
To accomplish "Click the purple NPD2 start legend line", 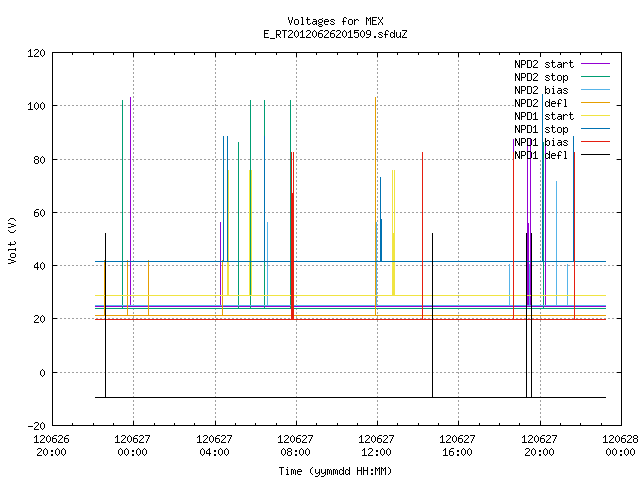I will point(595,64).
